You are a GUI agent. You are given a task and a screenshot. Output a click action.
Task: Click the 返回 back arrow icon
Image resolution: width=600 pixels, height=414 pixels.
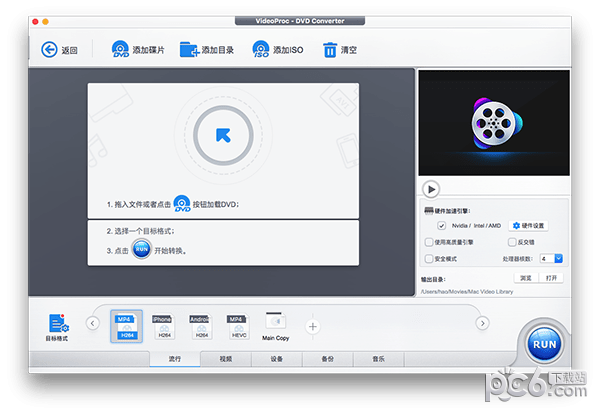(x=49, y=50)
